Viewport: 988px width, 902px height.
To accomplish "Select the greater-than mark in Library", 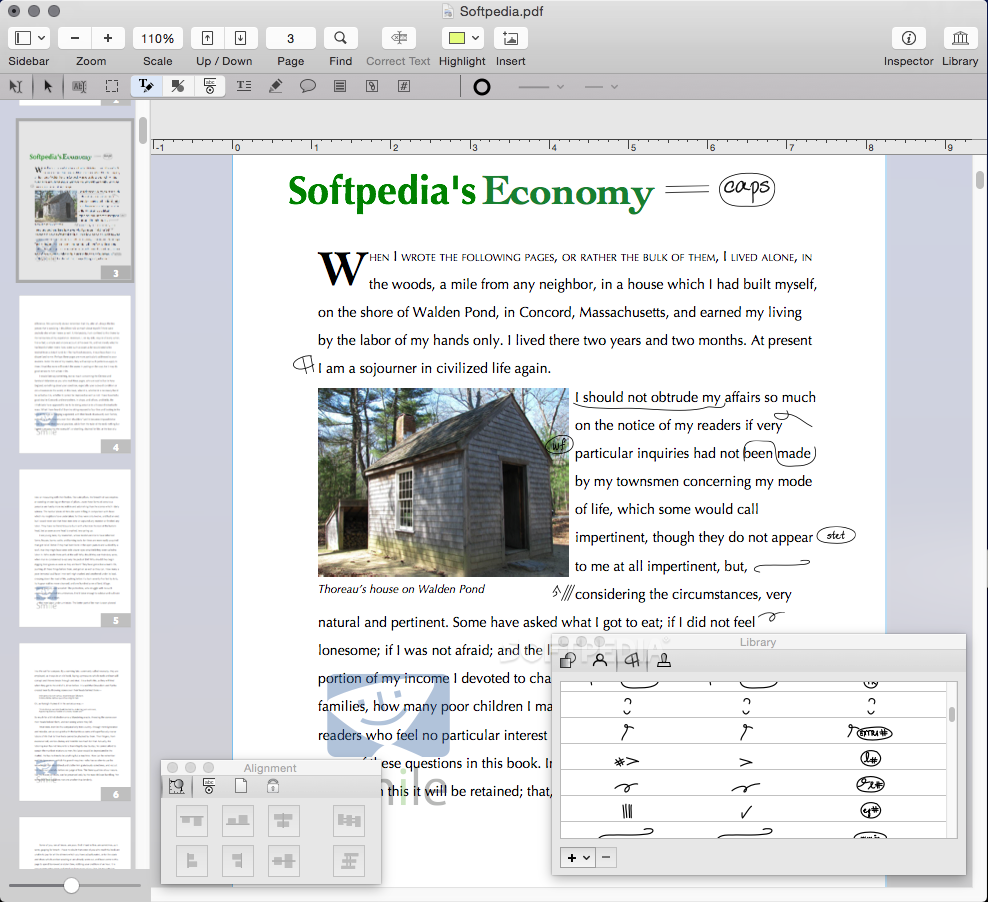I will point(746,762).
